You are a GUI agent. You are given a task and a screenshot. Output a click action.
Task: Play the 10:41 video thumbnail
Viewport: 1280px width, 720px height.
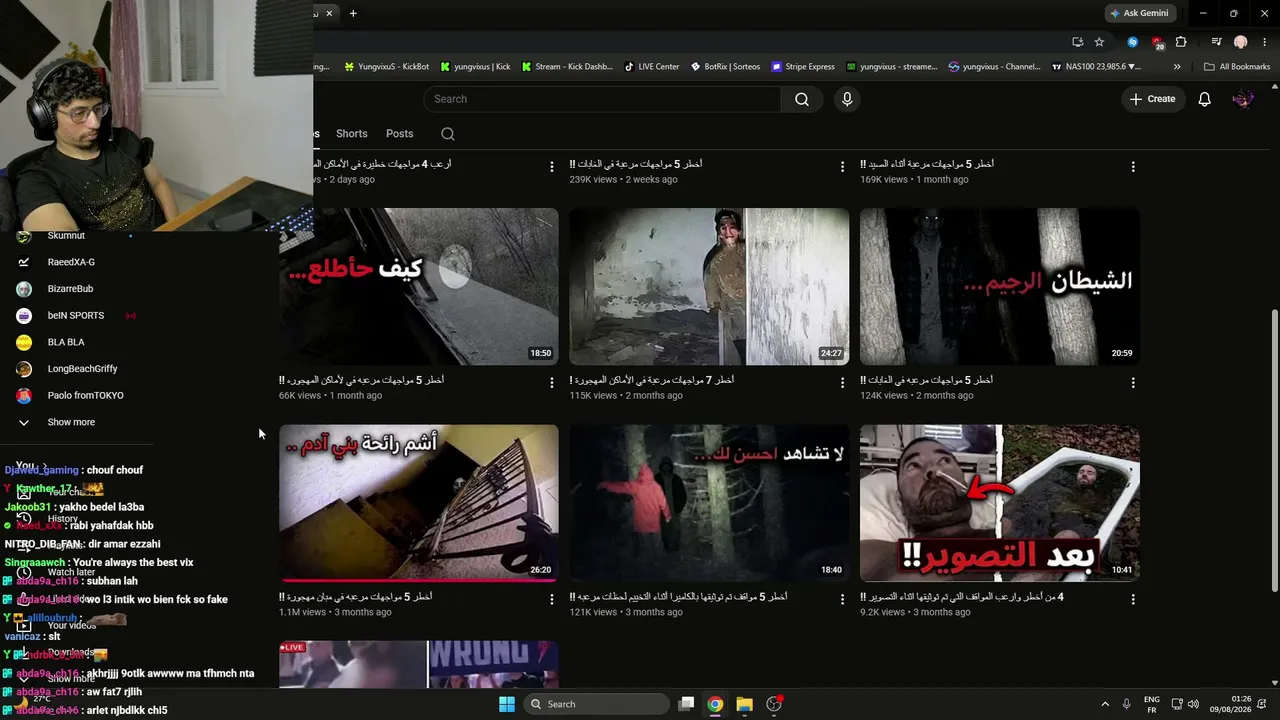1000,503
